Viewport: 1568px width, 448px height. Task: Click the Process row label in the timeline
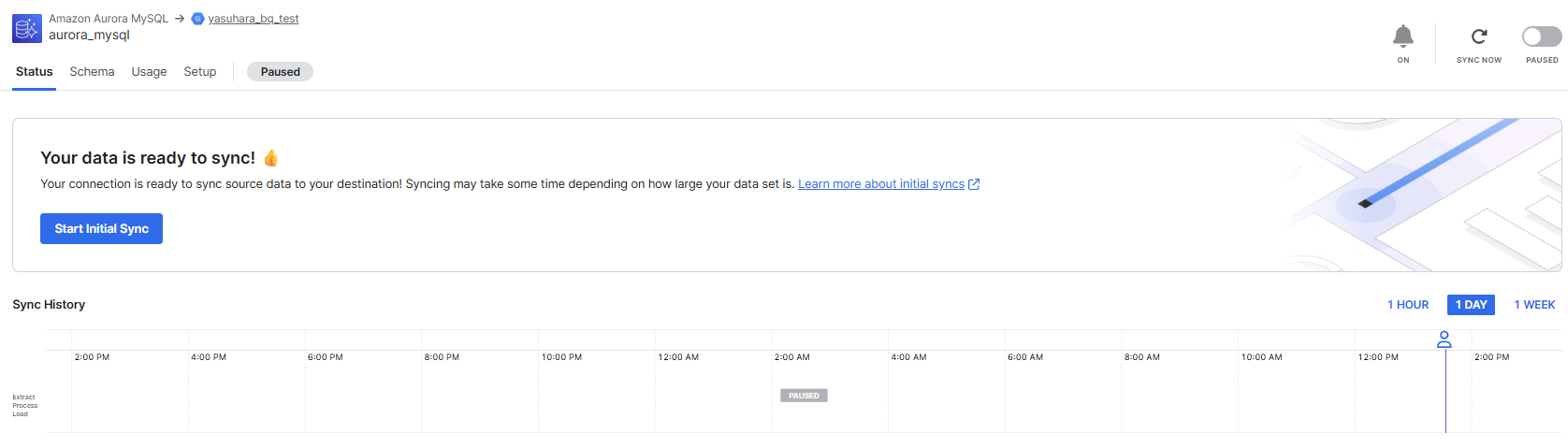25,406
